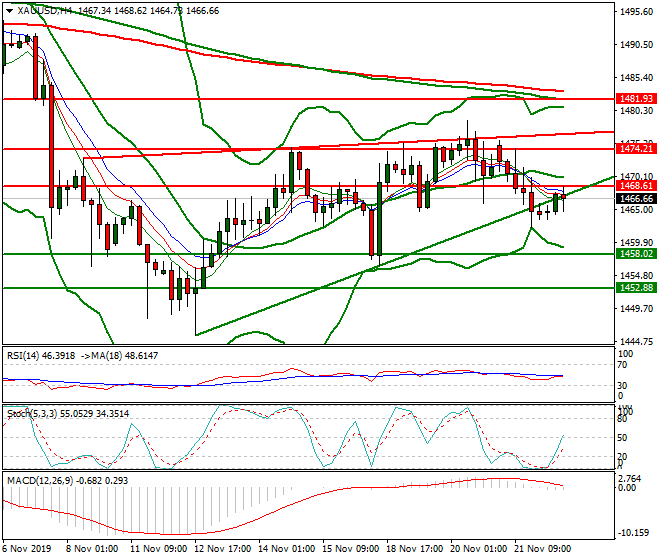Click the 12 Nov 17:00 time label
Image resolution: width=660 pixels, height=560 pixels.
222,549
